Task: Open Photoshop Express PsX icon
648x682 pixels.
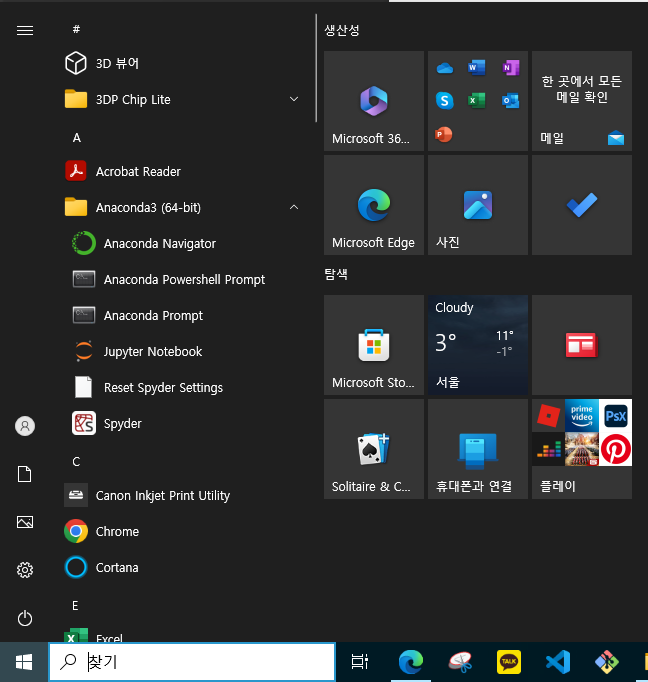Action: [x=615, y=416]
